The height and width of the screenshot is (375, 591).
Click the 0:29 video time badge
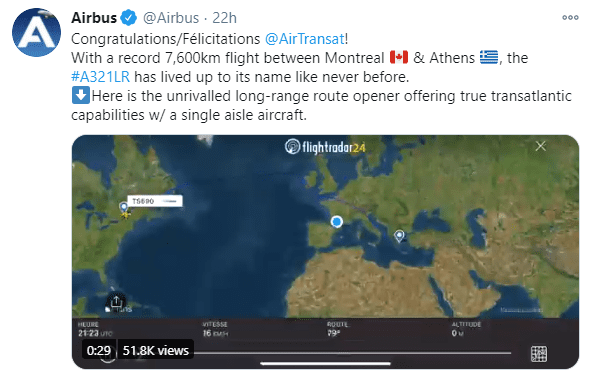(x=99, y=351)
